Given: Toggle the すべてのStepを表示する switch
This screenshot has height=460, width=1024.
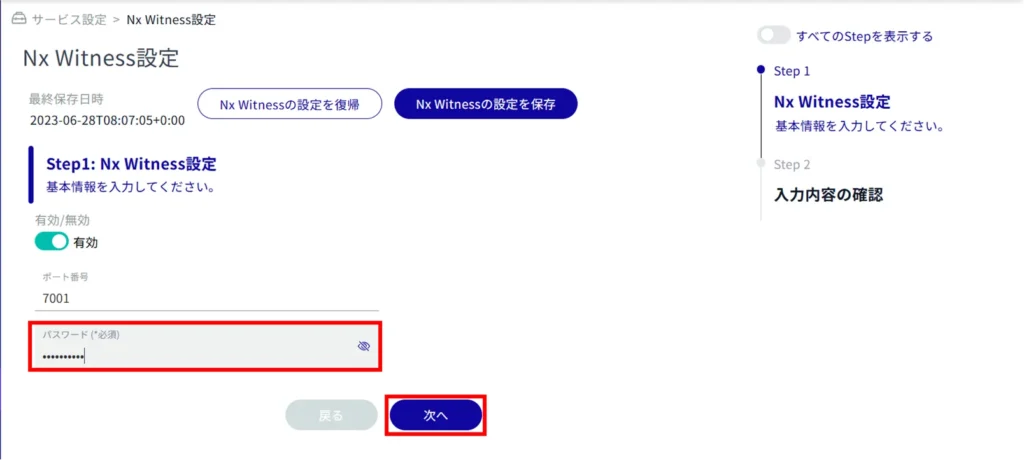Looking at the screenshot, I should pyautogui.click(x=774, y=36).
